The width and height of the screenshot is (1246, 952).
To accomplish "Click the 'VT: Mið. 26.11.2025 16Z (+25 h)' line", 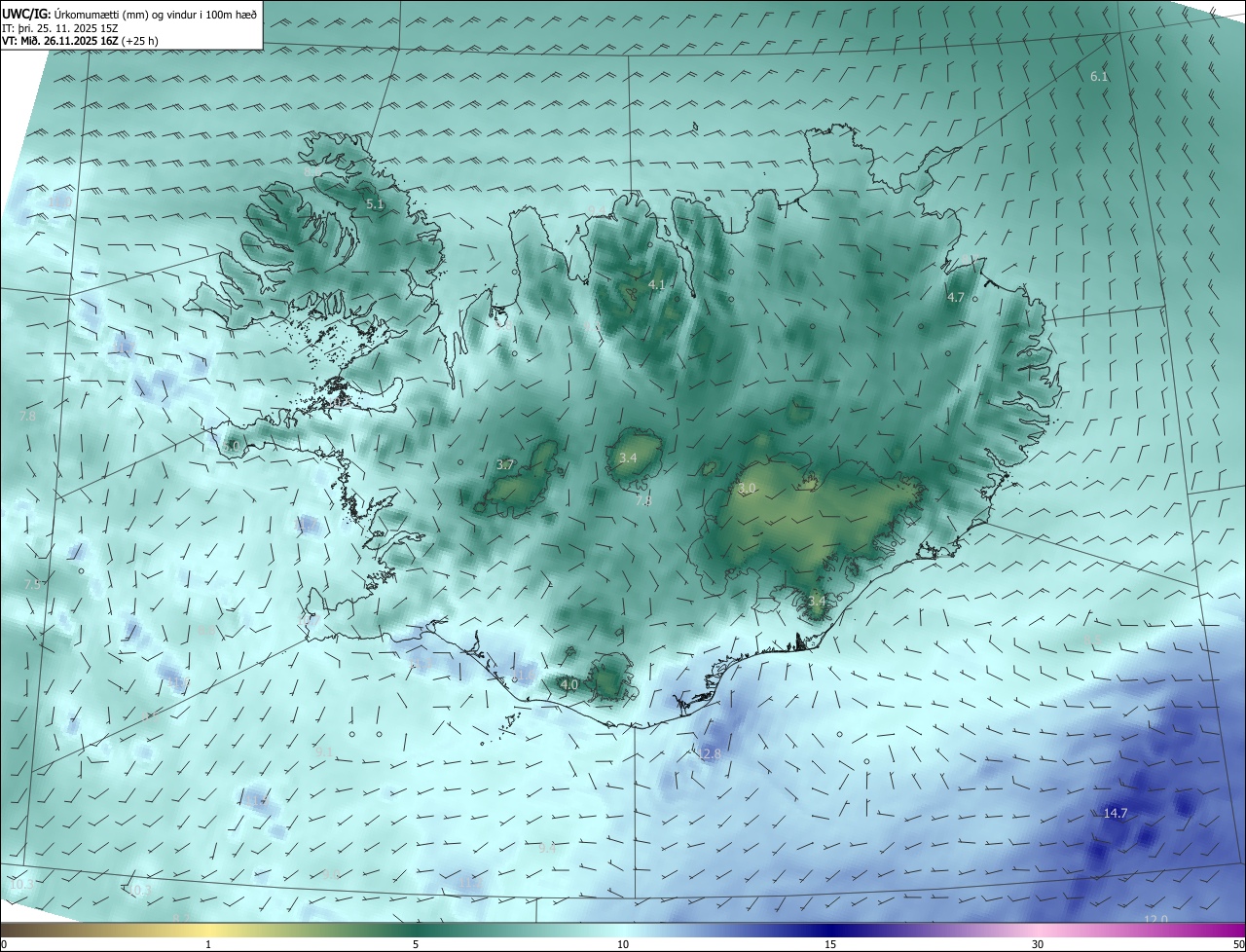I will (x=81, y=41).
